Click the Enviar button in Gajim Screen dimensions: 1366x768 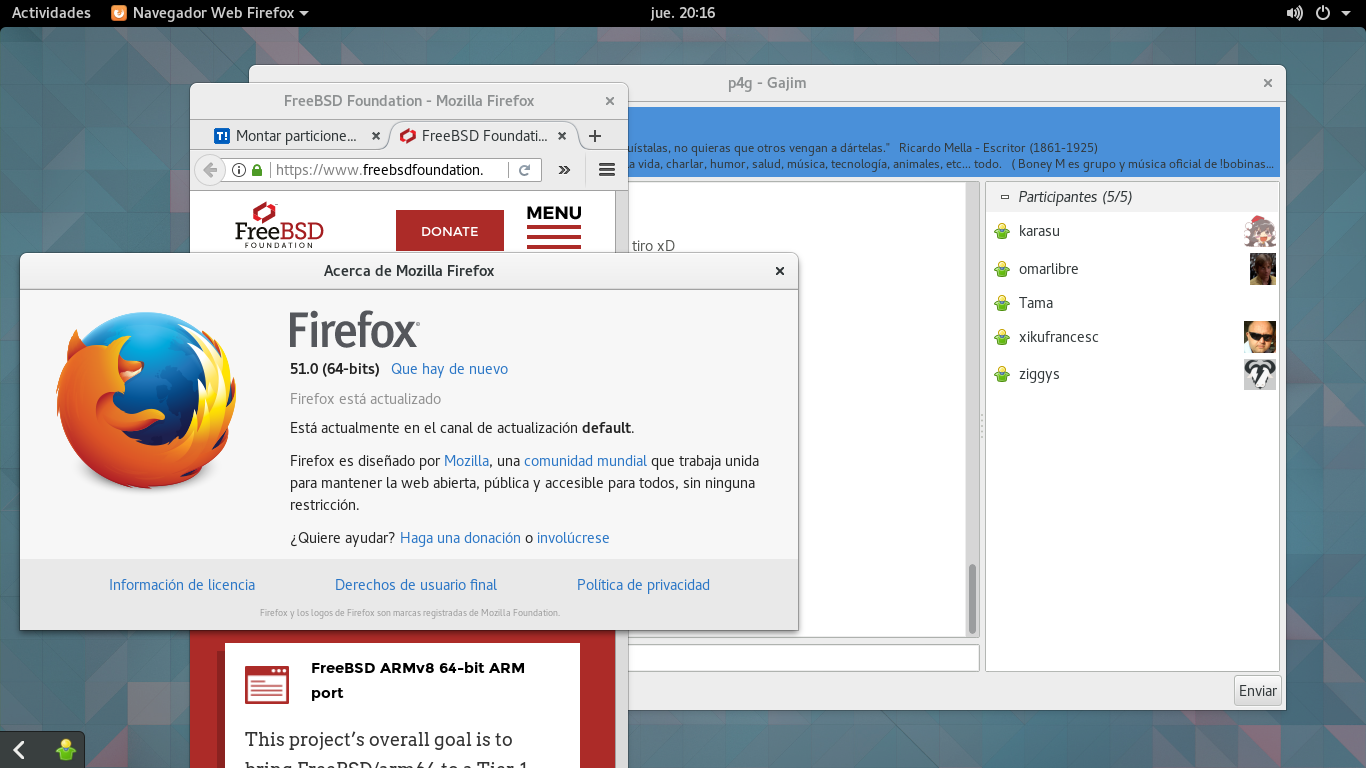tap(1257, 691)
